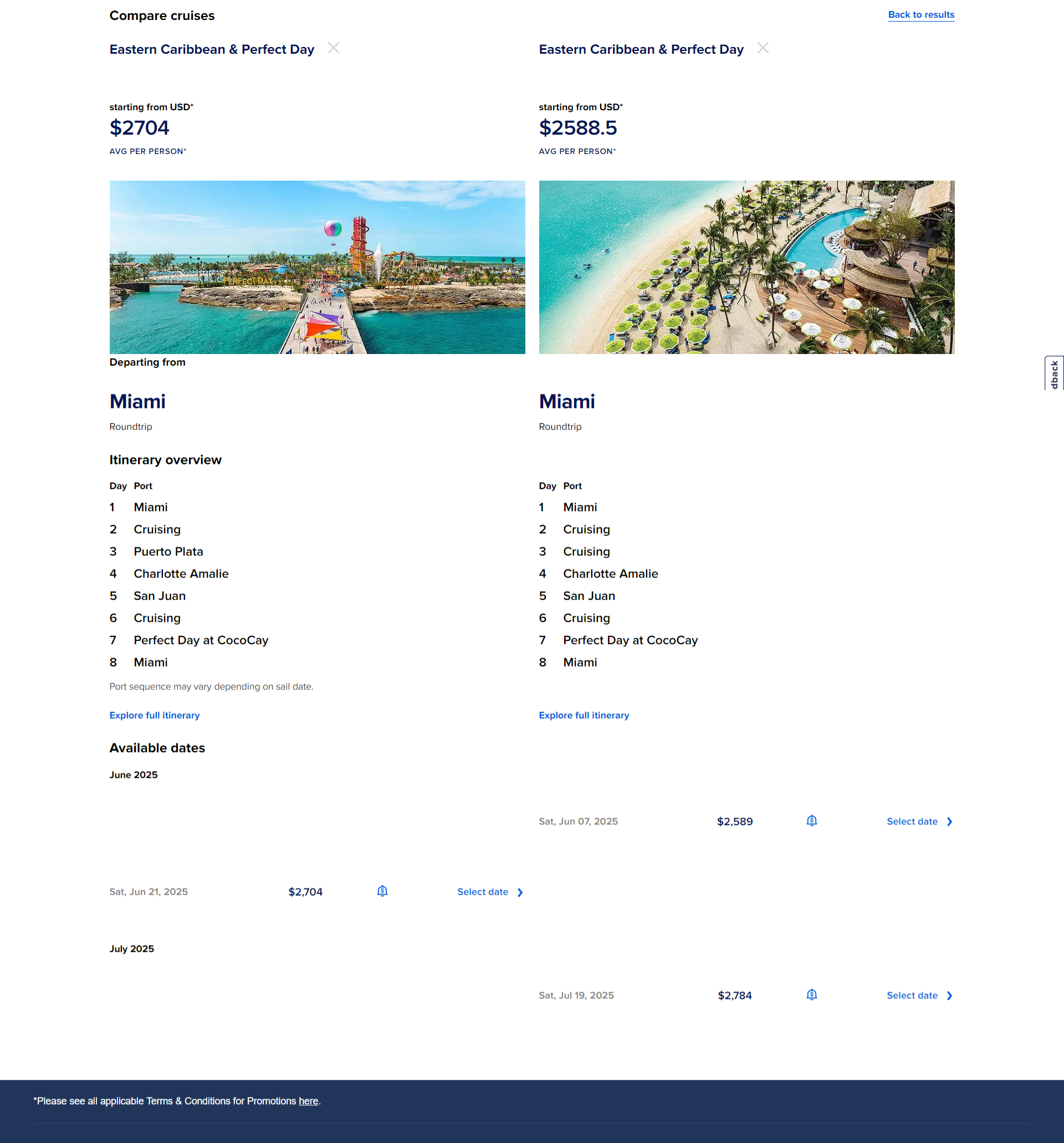The image size is (1064, 1143).
Task: Click the right cruise beach photo
Action: tap(747, 267)
